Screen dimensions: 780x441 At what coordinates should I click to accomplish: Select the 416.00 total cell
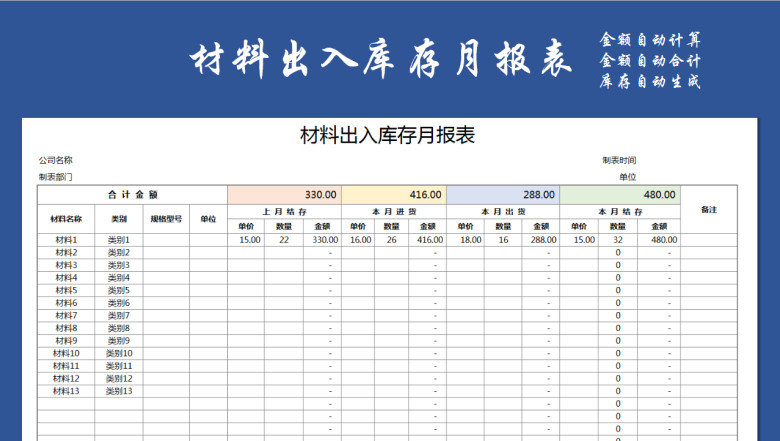pyautogui.click(x=394, y=195)
